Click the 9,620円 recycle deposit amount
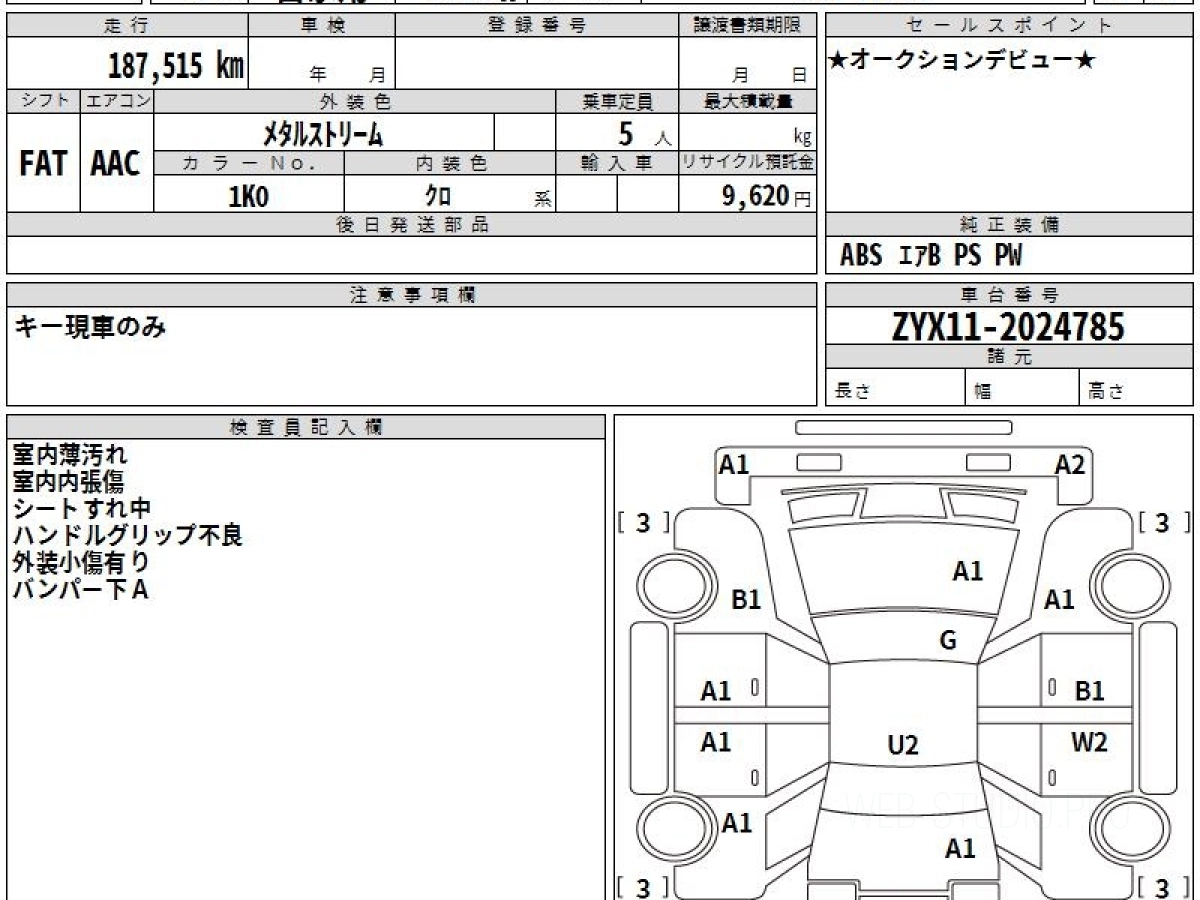1200x900 pixels. click(767, 196)
